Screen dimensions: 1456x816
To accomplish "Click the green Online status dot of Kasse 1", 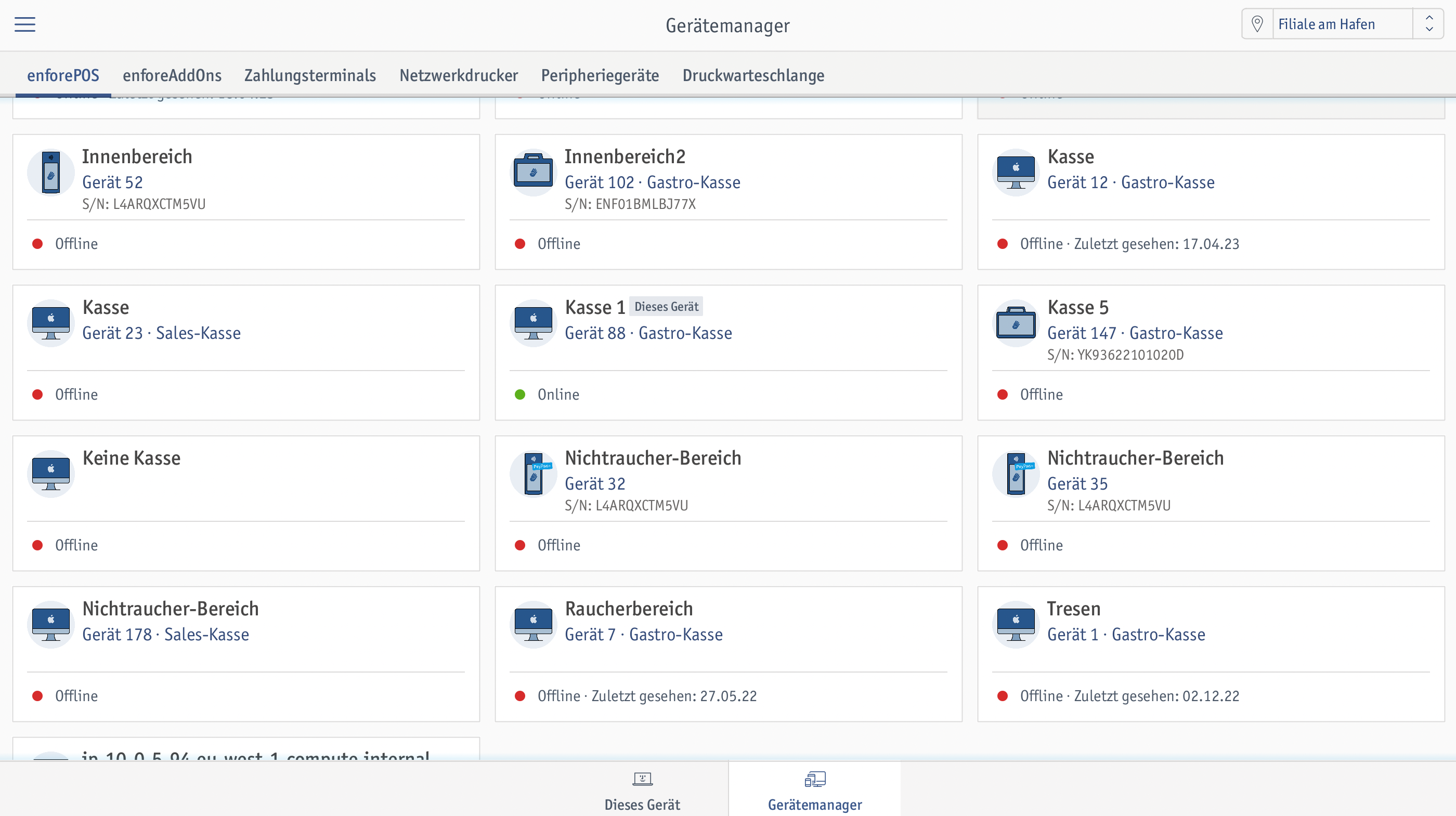I will pos(520,394).
